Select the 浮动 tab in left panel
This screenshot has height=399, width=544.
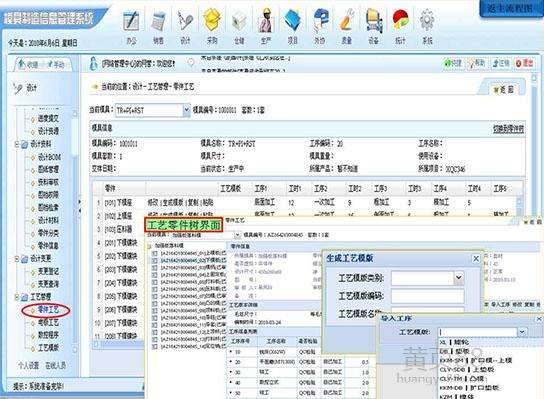[x=56, y=65]
